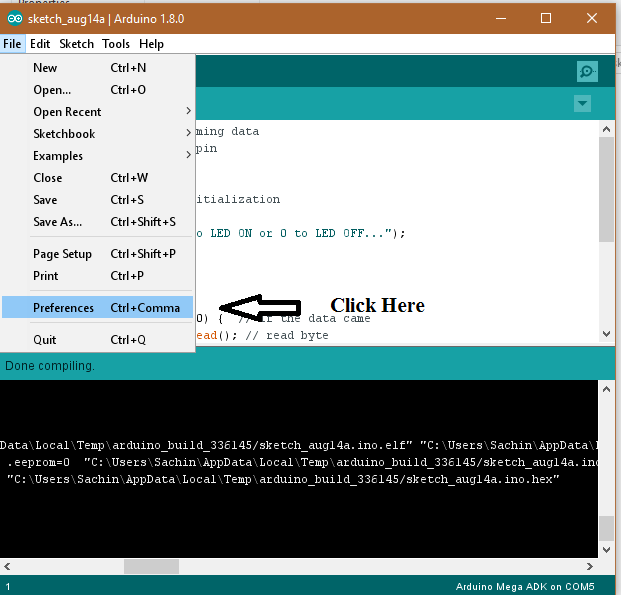Click console line ending in sketch_aug14a.ino.hex
The width and height of the screenshot is (621, 595).
click(283, 479)
